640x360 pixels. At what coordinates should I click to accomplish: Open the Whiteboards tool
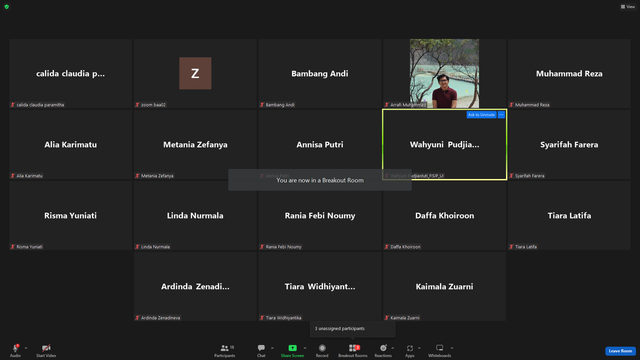440,350
